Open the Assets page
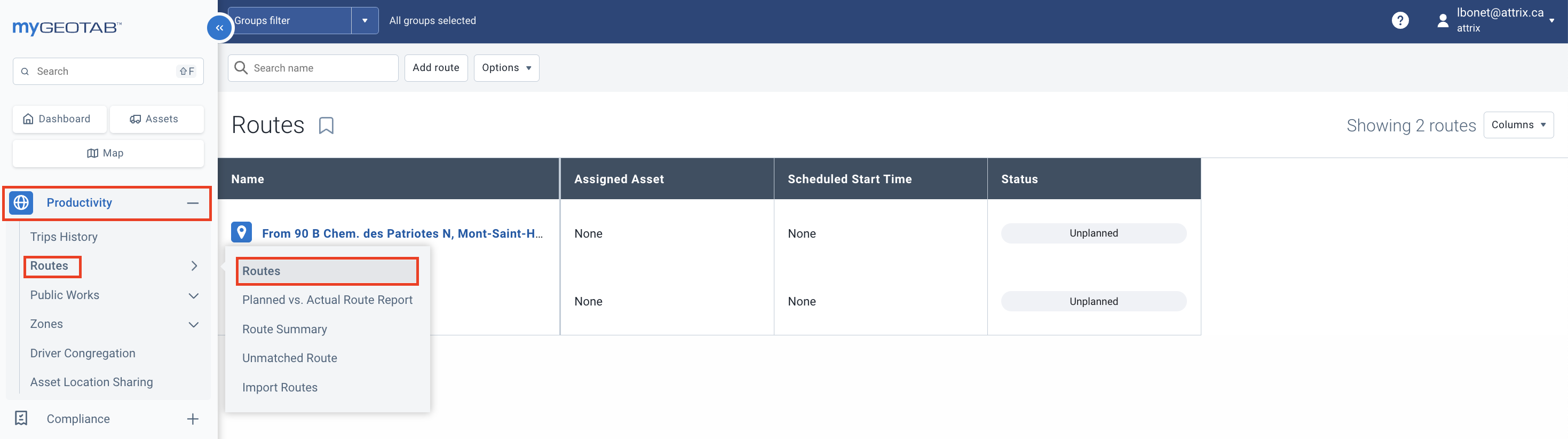The height and width of the screenshot is (439, 1568). pyautogui.click(x=157, y=119)
